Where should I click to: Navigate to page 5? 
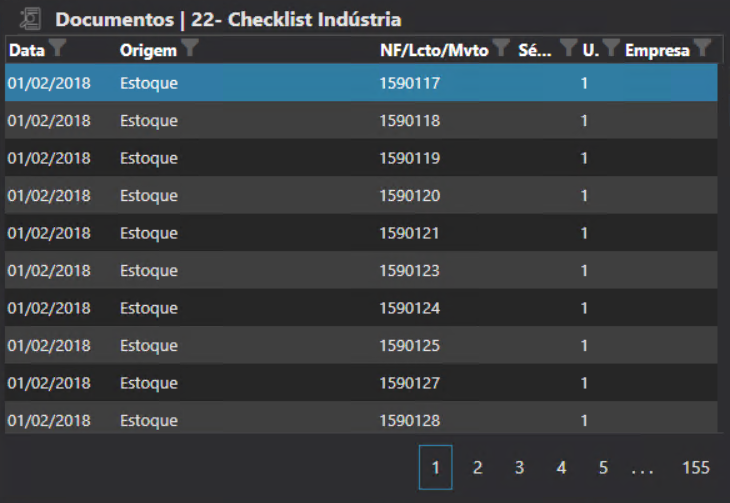[x=604, y=468]
